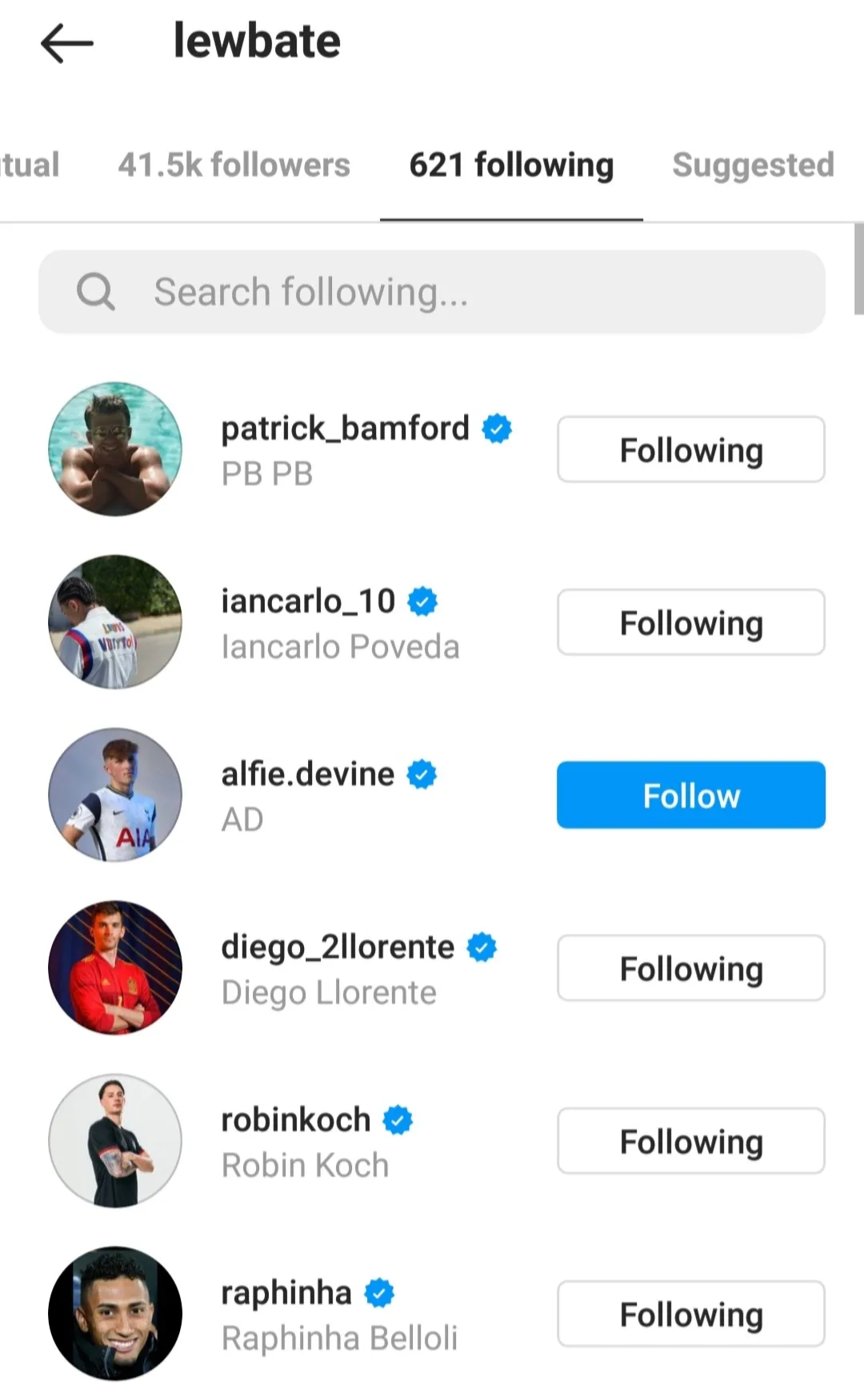The width and height of the screenshot is (864, 1400).
Task: Open the iancarlo_10 username link
Action: click(308, 601)
